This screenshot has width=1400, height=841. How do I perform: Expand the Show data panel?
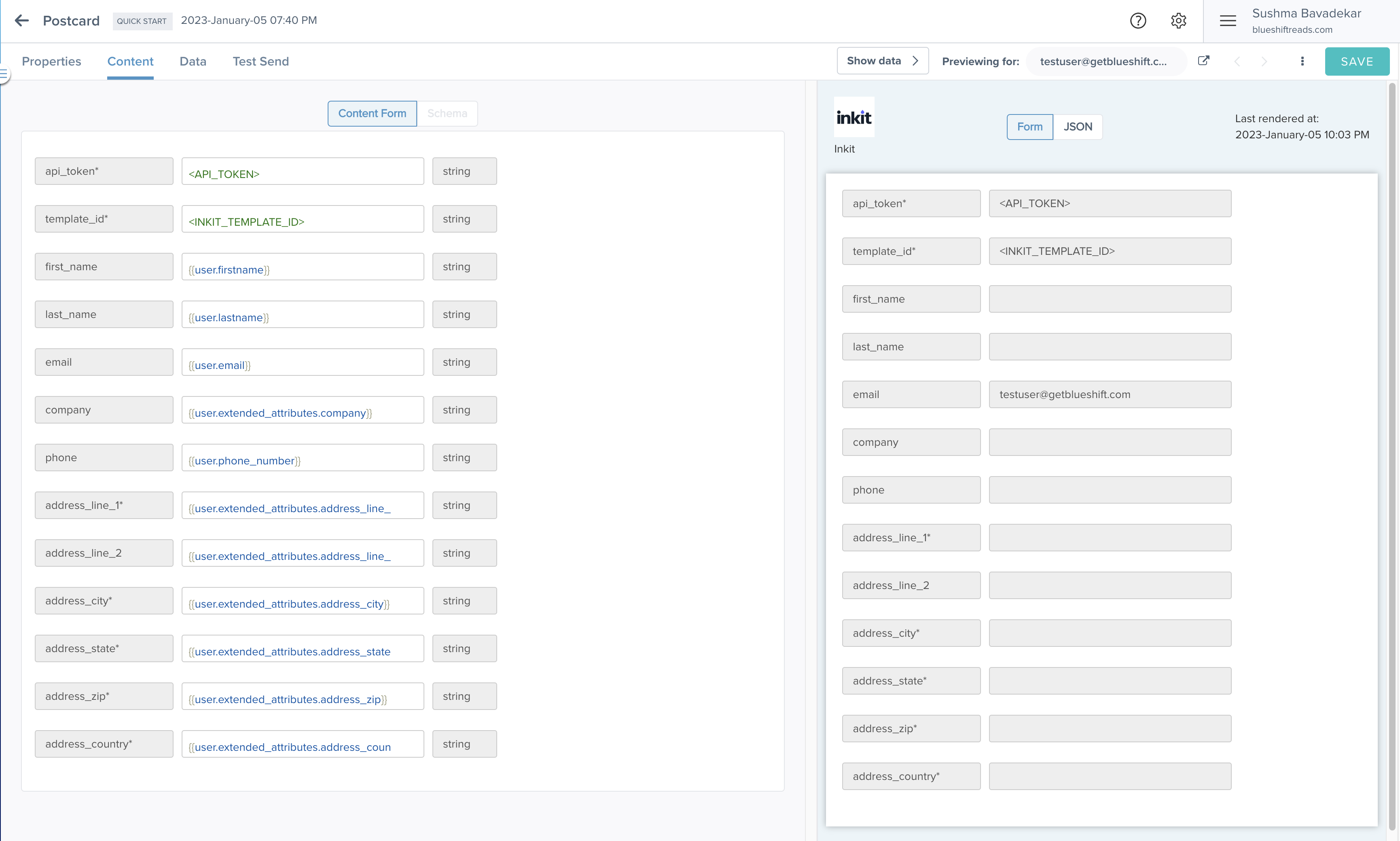(881, 60)
